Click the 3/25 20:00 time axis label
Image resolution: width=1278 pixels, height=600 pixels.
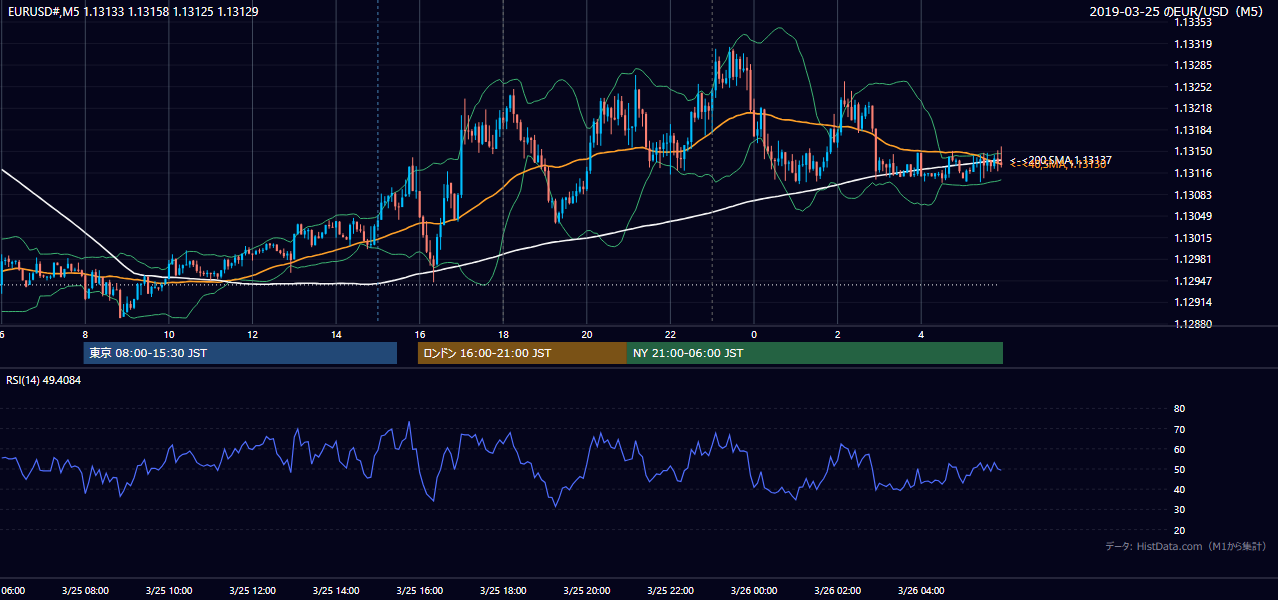[587, 591]
